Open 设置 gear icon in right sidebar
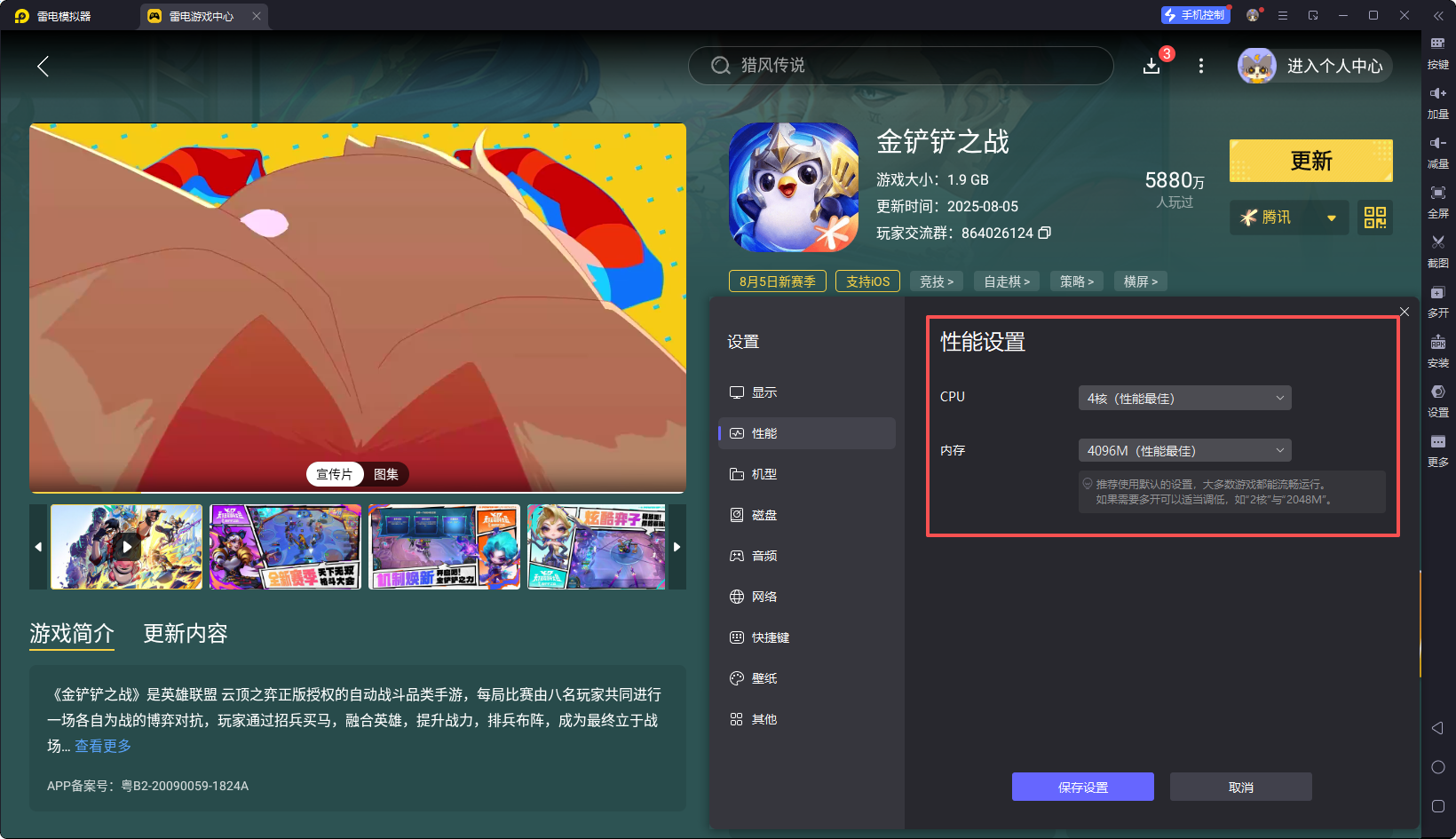This screenshot has height=839, width=1456. click(x=1438, y=400)
